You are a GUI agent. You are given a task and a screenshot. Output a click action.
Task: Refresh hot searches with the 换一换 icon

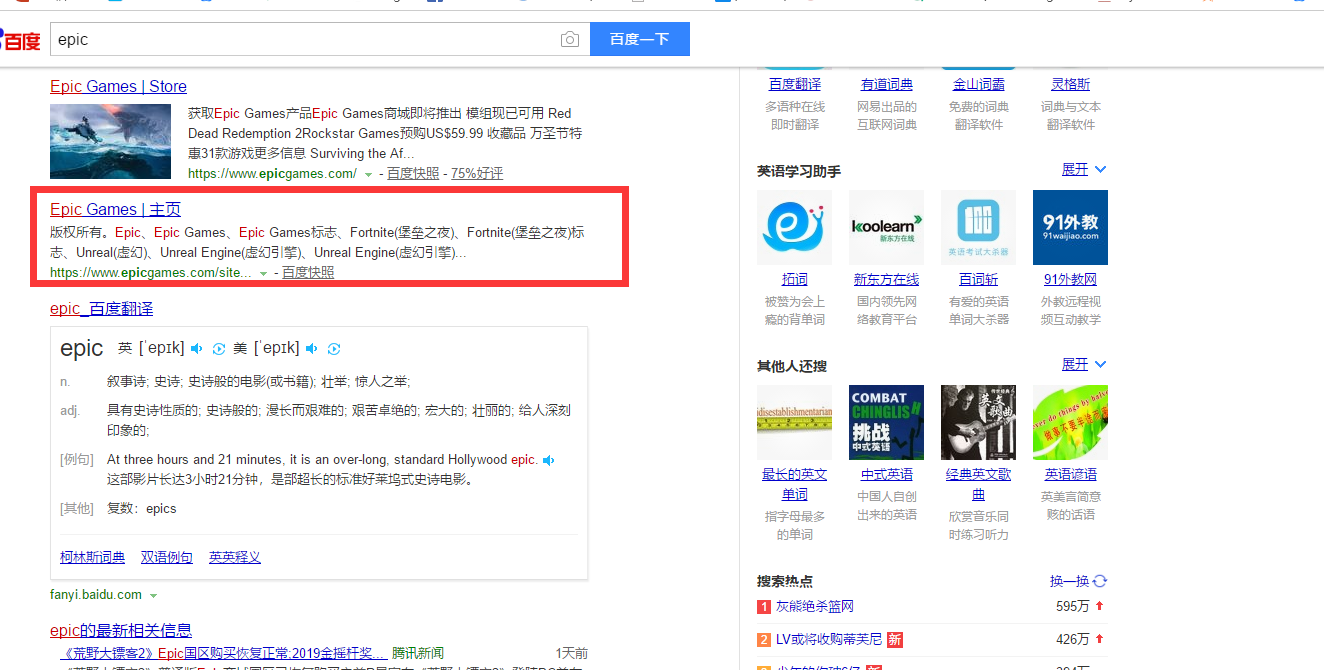1100,581
